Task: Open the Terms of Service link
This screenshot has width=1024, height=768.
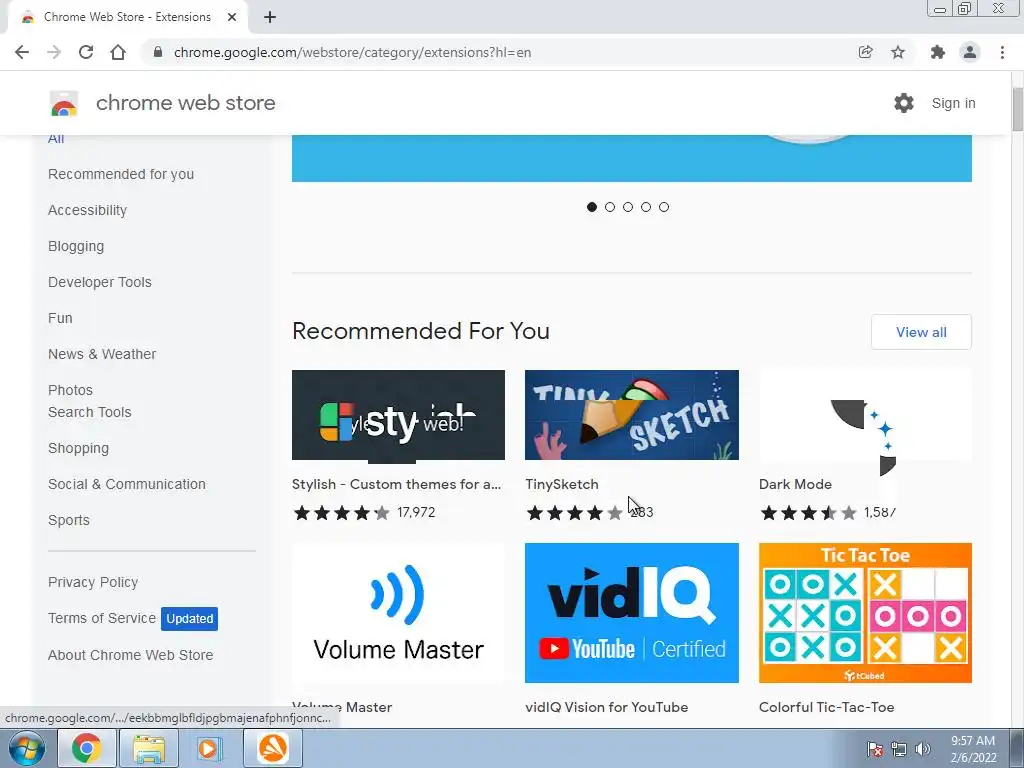Action: tap(102, 618)
